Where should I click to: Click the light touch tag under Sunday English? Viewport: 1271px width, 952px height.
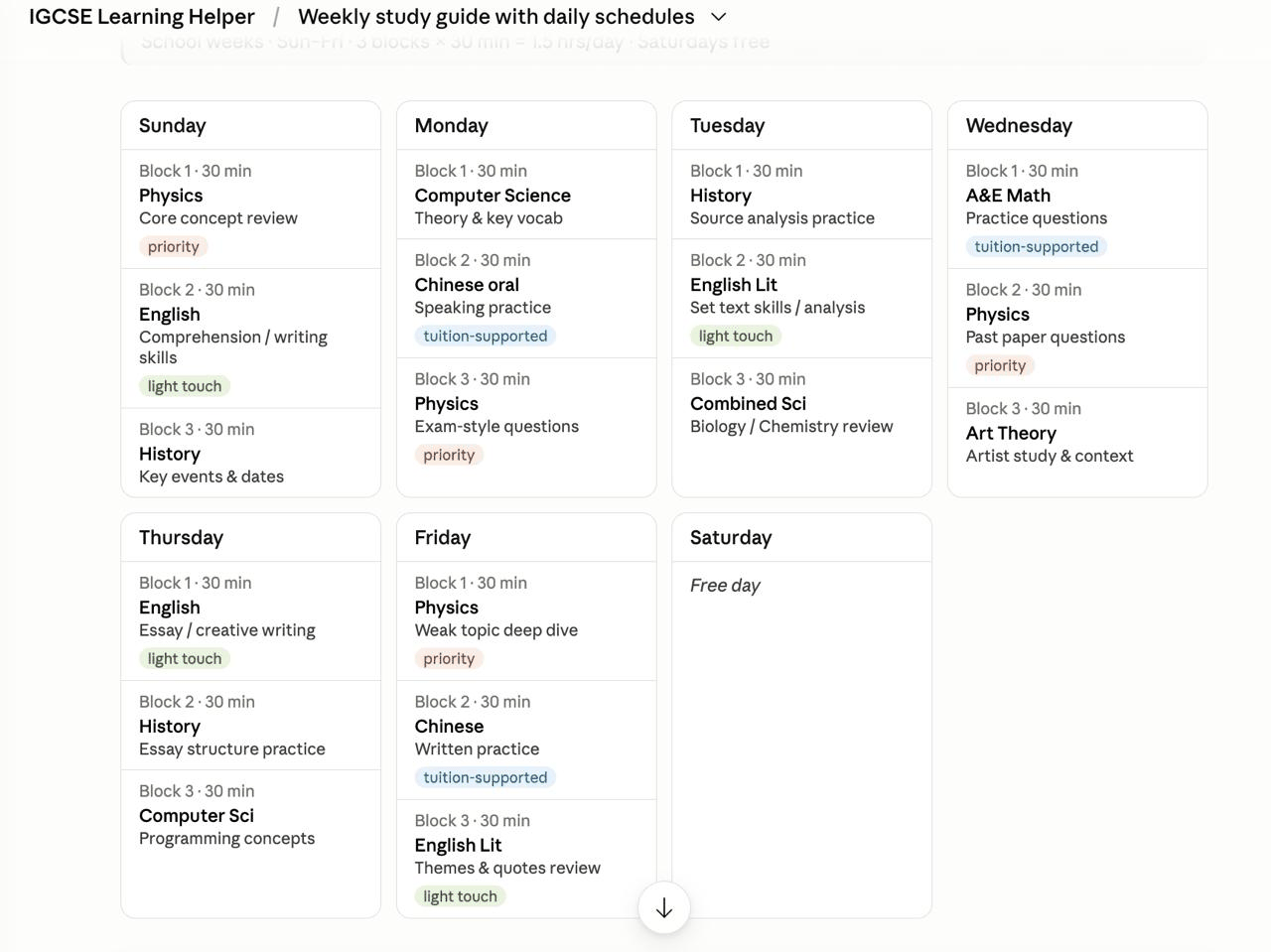click(185, 386)
